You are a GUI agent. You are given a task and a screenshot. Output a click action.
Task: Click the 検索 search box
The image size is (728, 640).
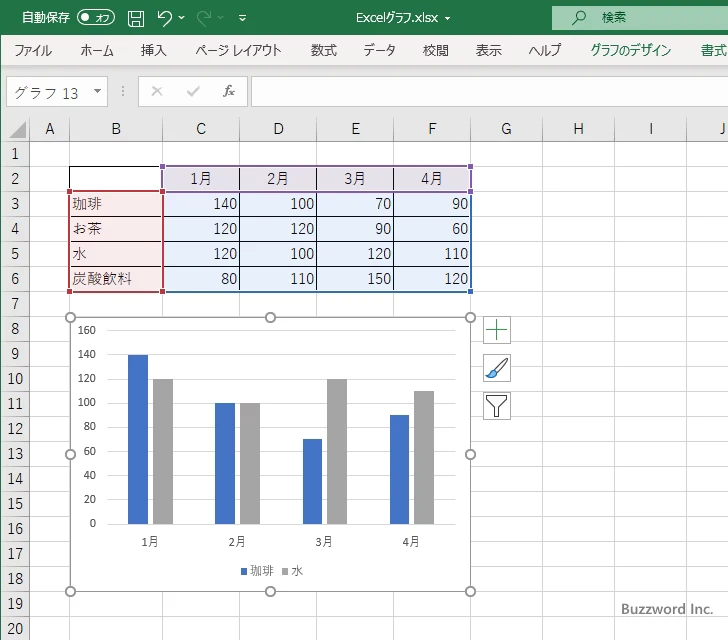[640, 18]
